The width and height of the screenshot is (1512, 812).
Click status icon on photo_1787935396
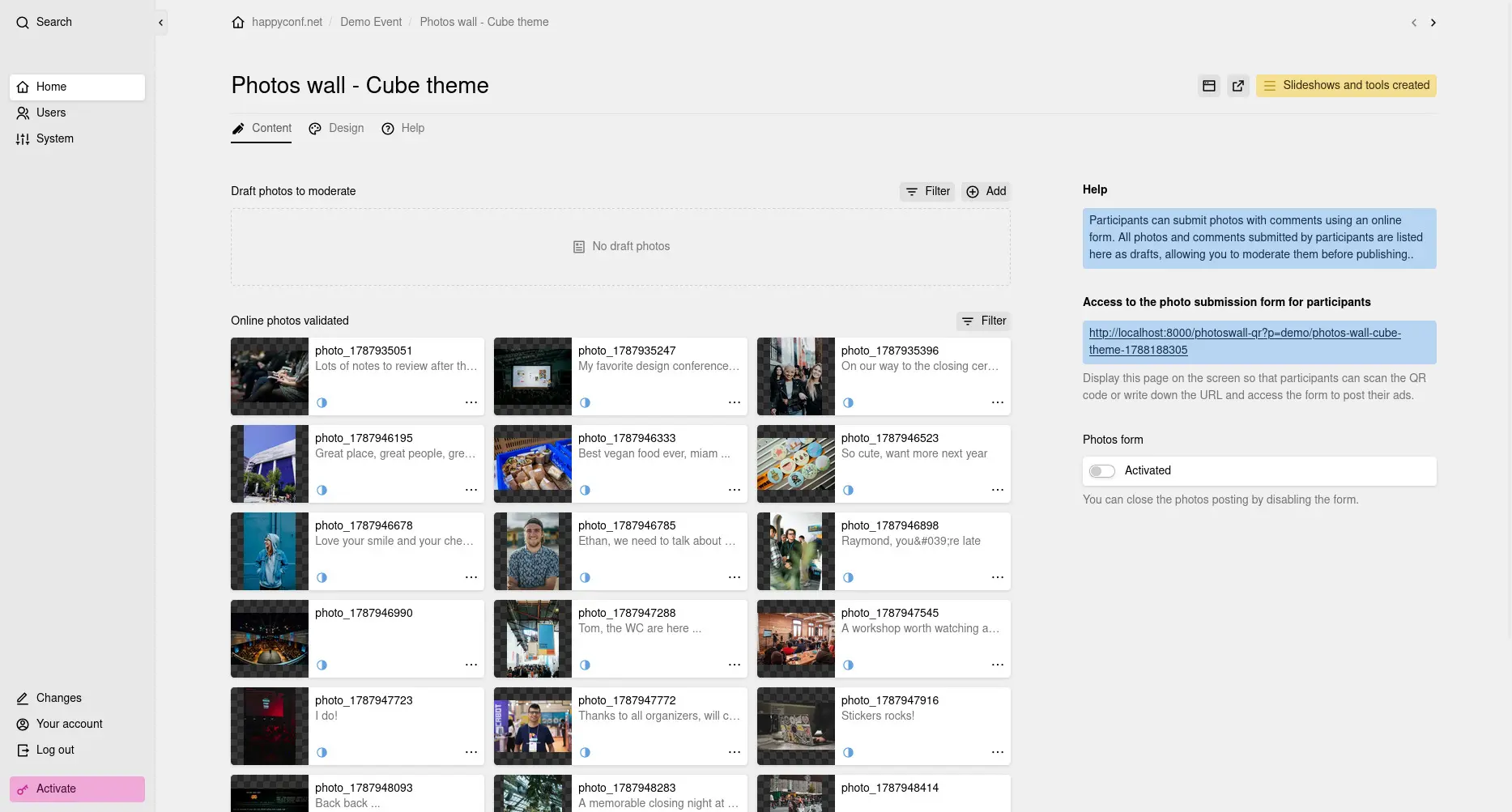[848, 403]
